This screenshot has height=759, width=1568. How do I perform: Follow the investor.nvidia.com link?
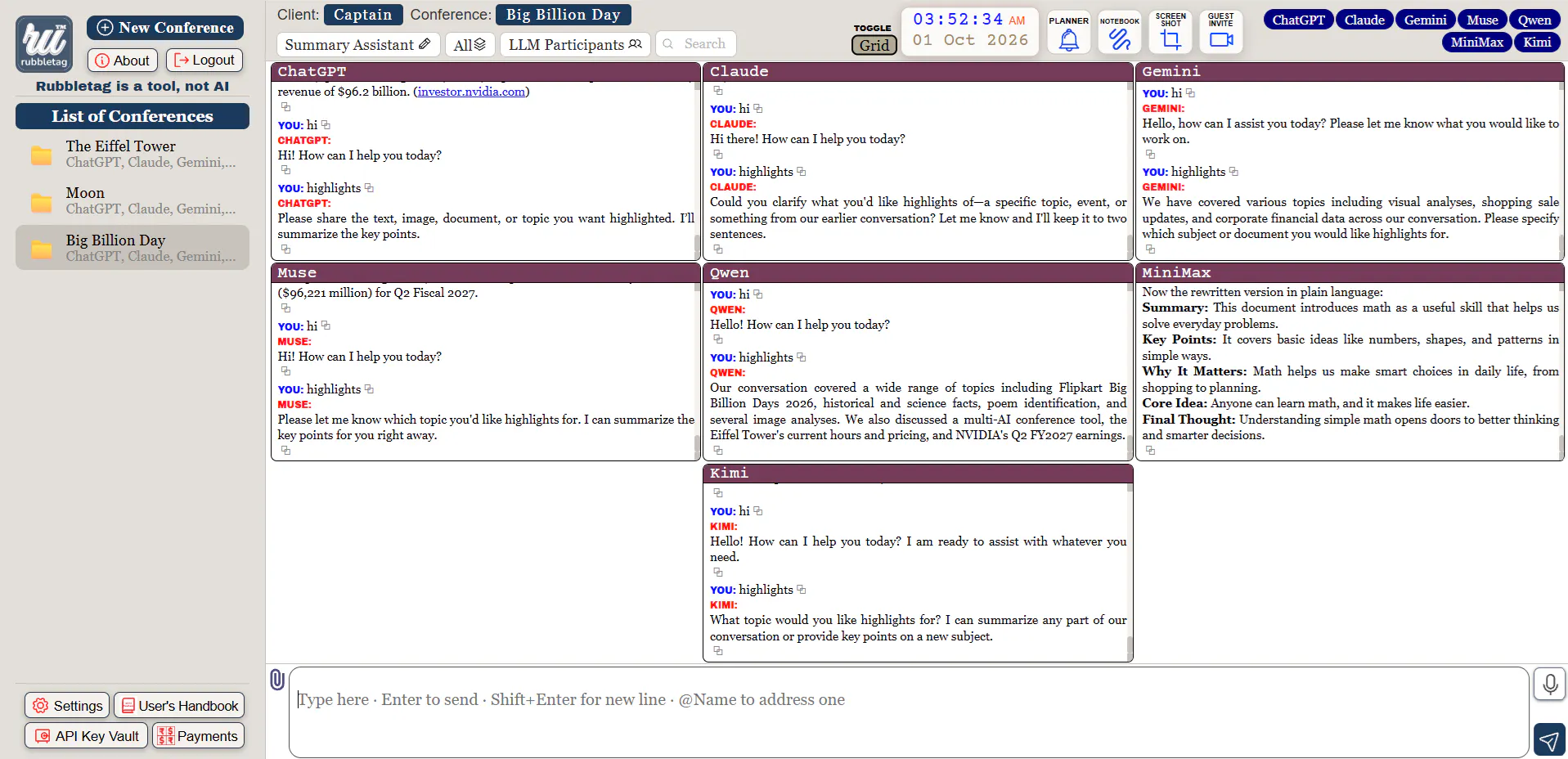(471, 92)
